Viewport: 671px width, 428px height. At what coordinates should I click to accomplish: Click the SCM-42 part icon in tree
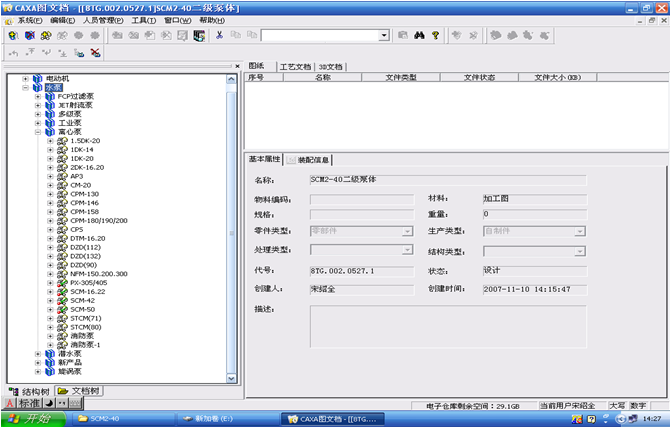[x=61, y=300]
